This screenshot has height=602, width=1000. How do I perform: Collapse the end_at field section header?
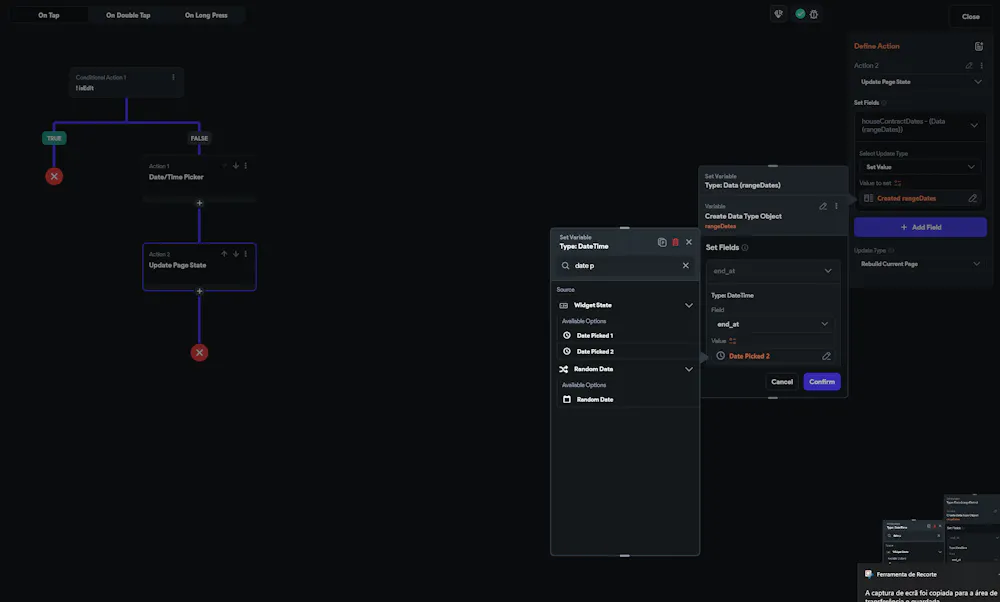(772, 271)
